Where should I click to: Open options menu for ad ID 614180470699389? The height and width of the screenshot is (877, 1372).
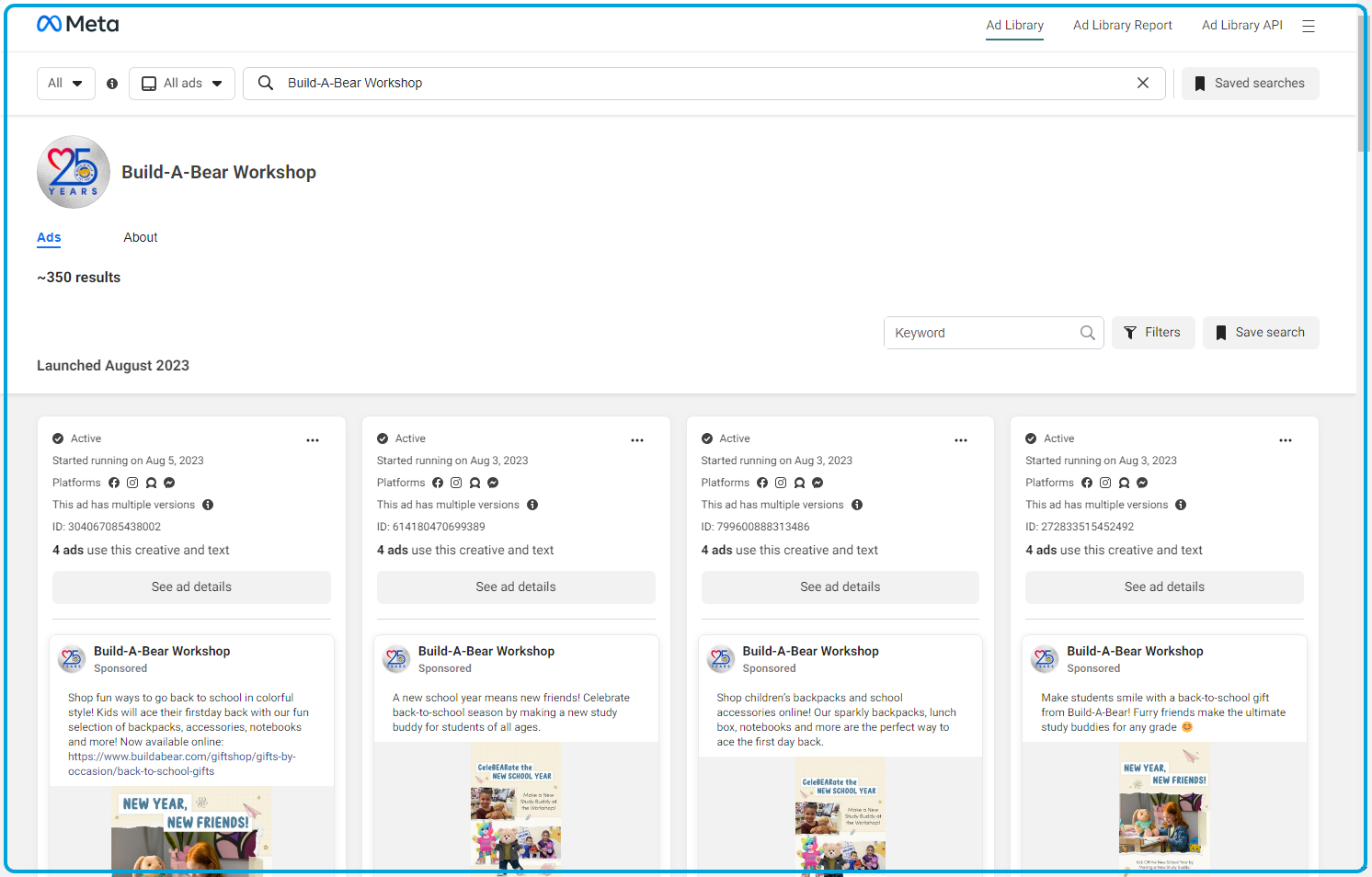637,440
